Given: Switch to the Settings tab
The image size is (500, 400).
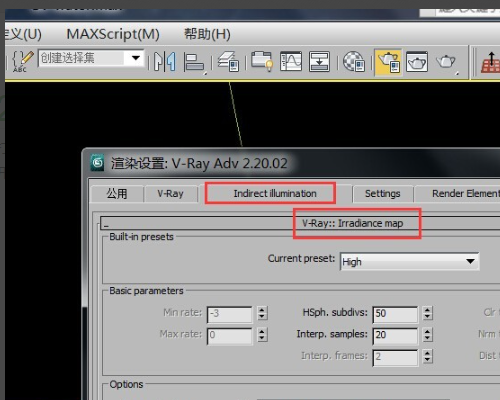Looking at the screenshot, I should coord(382,194).
